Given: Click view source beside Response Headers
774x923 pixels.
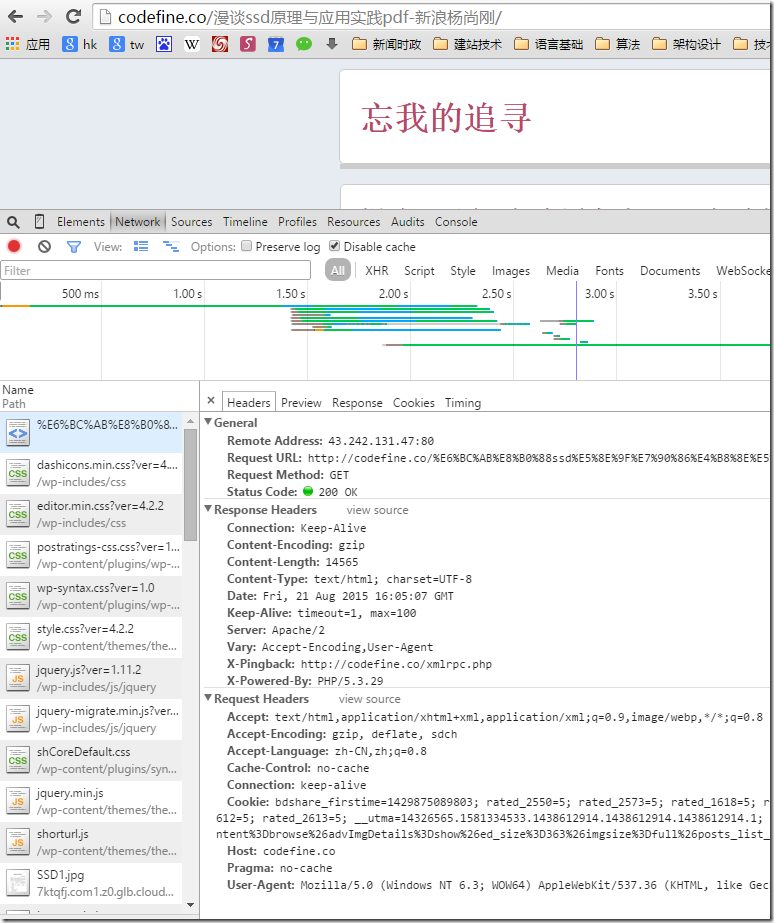Looking at the screenshot, I should pos(377,510).
